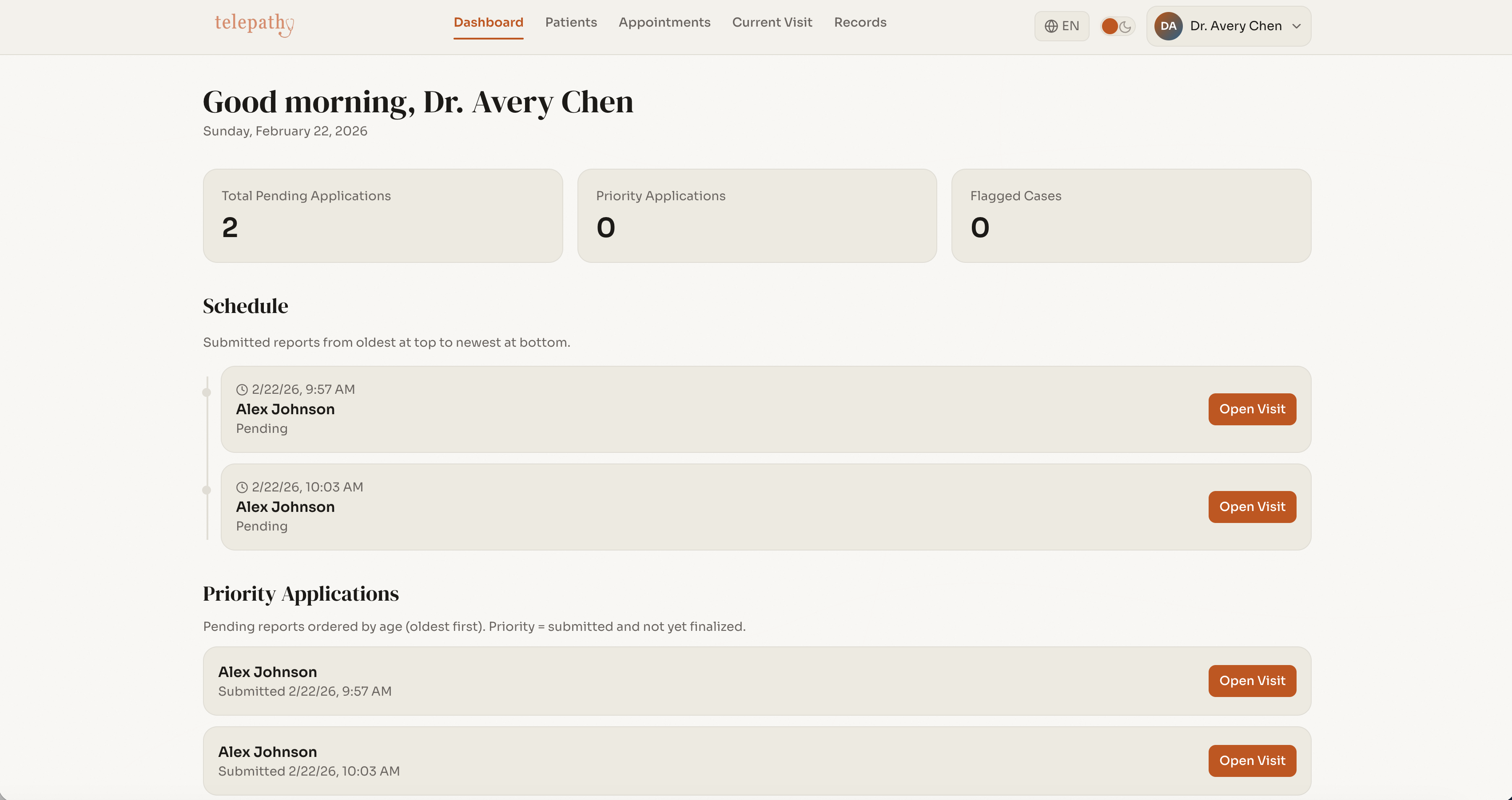Click first schedule timeline dot
This screenshot has height=800, width=1512.
[x=207, y=392]
